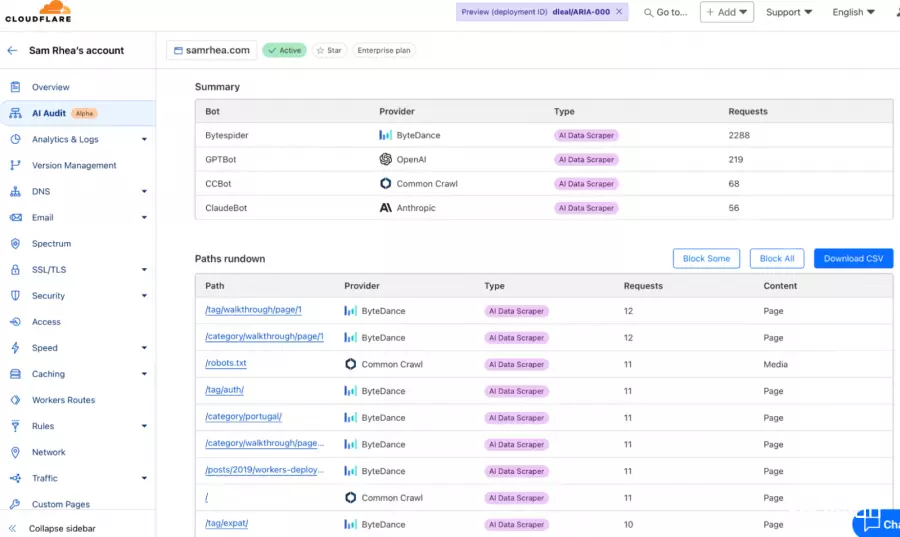Expand the Rules submenu arrow

click(144, 426)
